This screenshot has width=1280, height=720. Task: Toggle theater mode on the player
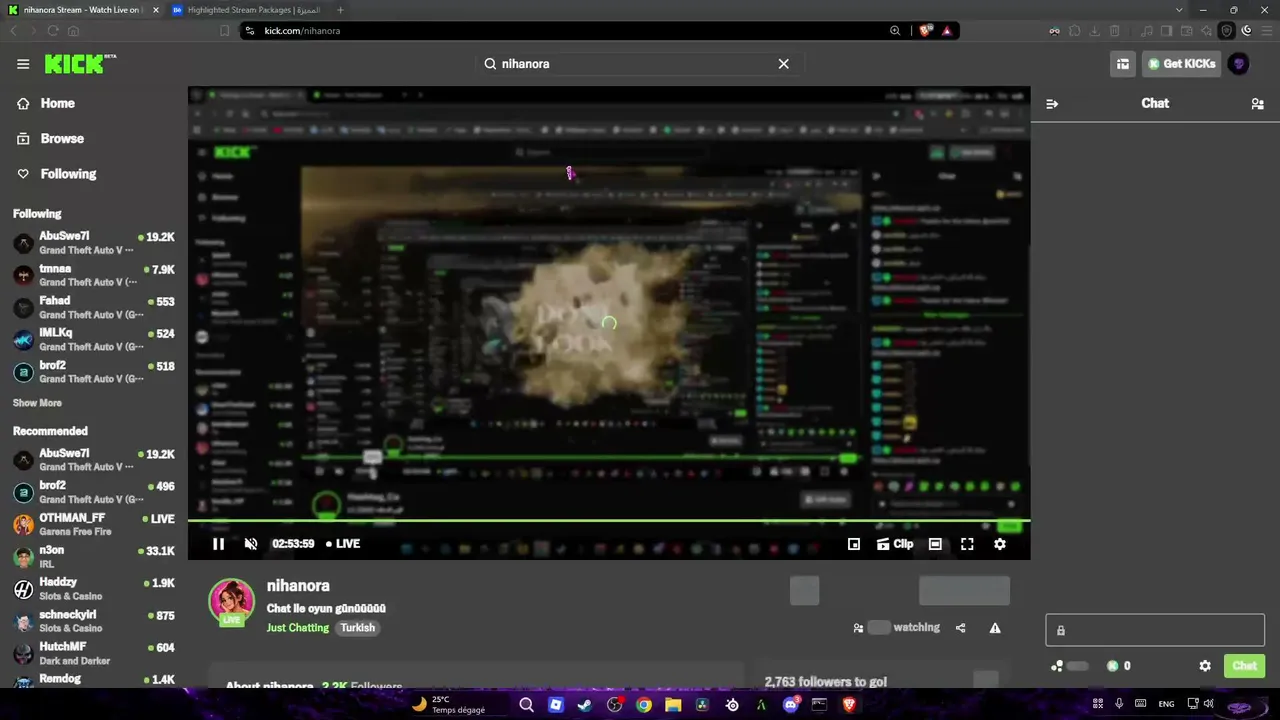(x=935, y=544)
